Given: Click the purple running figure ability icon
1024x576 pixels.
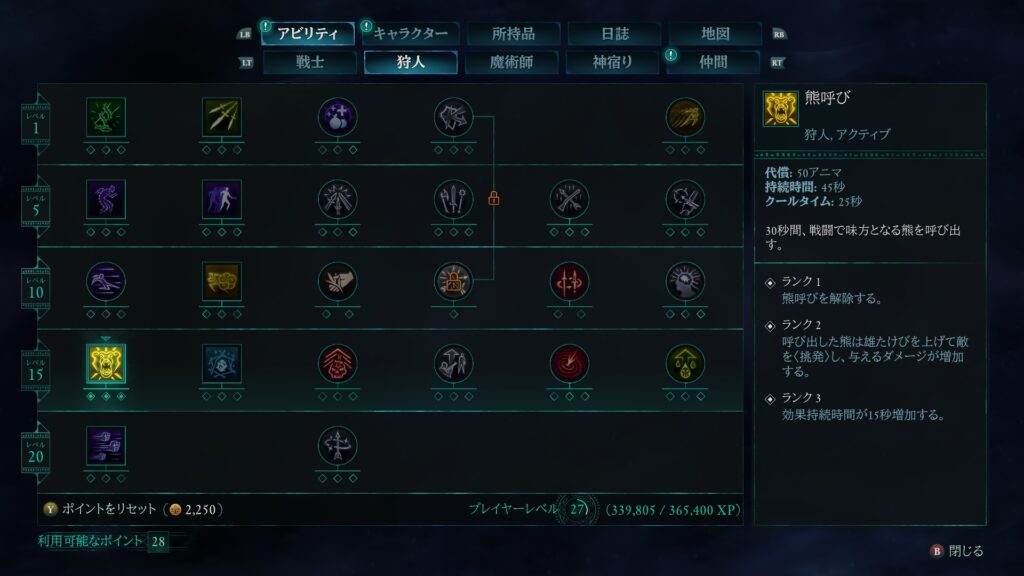Looking at the screenshot, I should tap(106, 199).
